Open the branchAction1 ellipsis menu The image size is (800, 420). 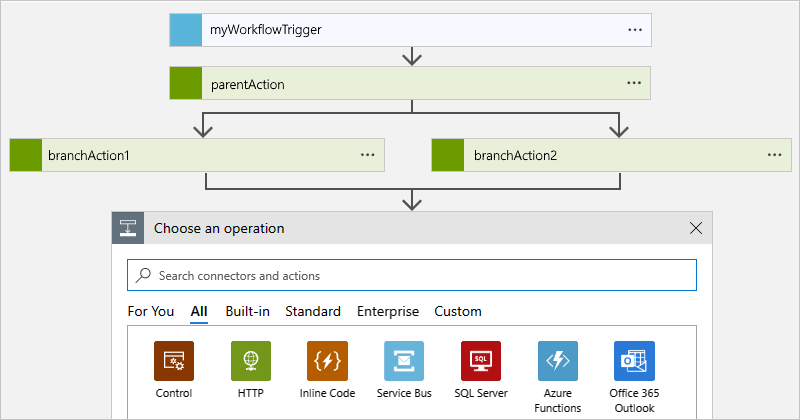(367, 156)
